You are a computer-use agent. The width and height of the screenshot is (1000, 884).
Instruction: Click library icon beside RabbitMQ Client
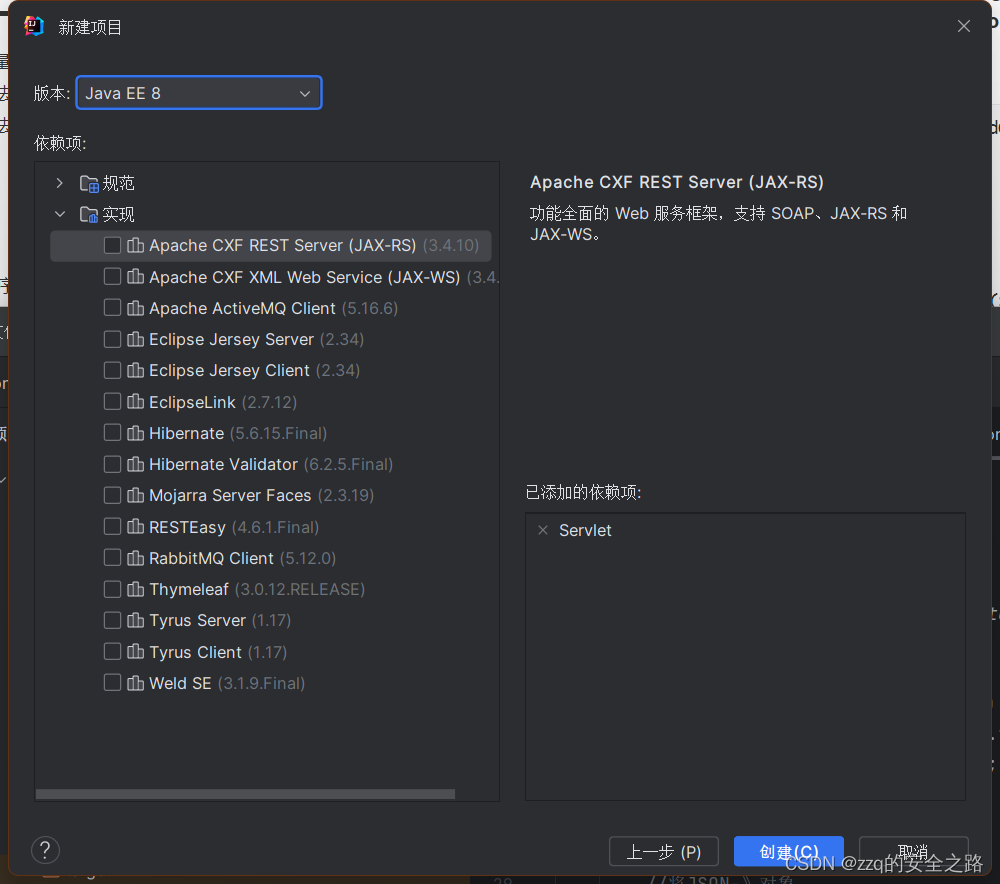(x=135, y=558)
